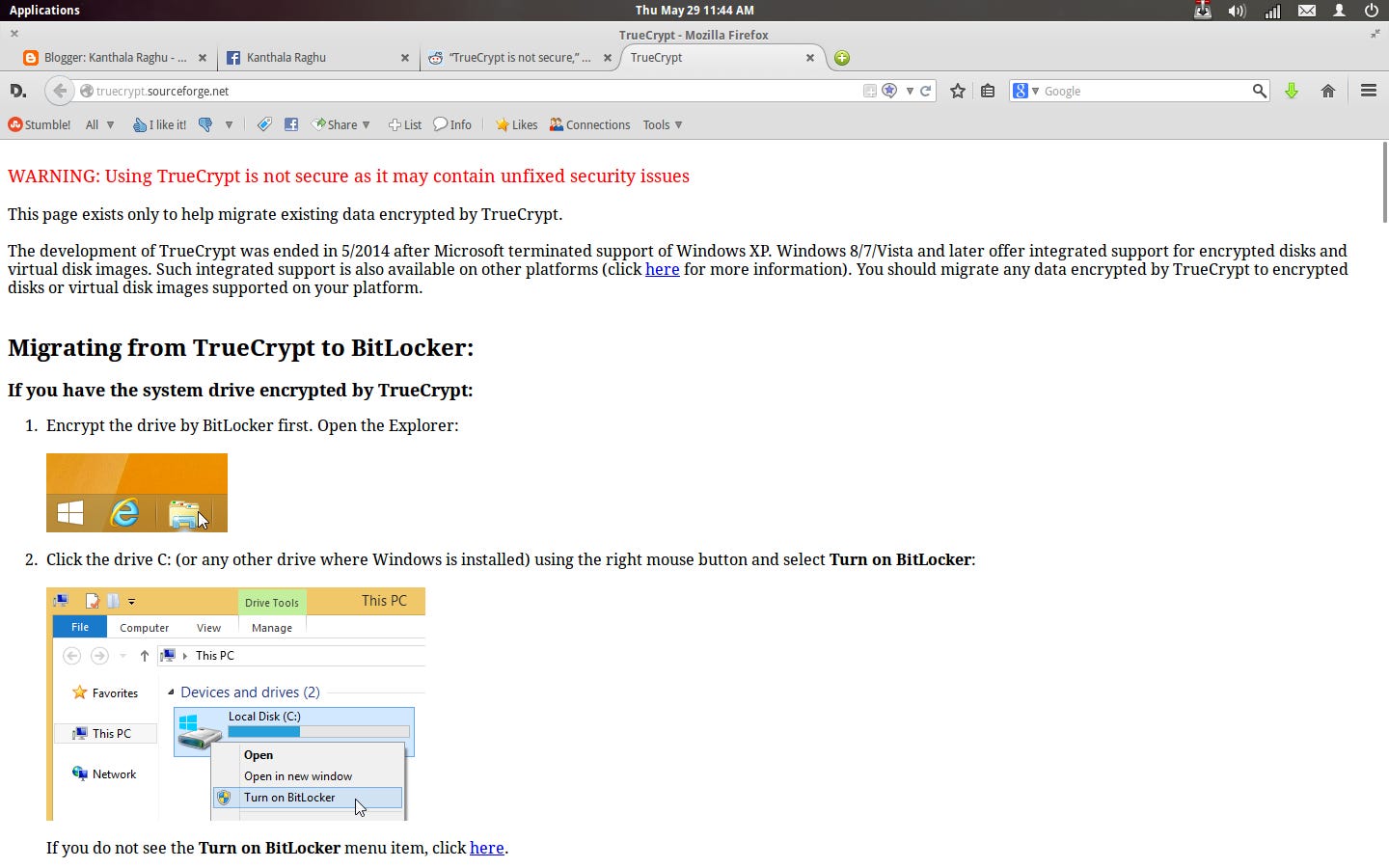Click the "Migrating from TrueCrypt to BitLocker:" heading
The height and width of the screenshot is (868, 1389).
[x=241, y=347]
